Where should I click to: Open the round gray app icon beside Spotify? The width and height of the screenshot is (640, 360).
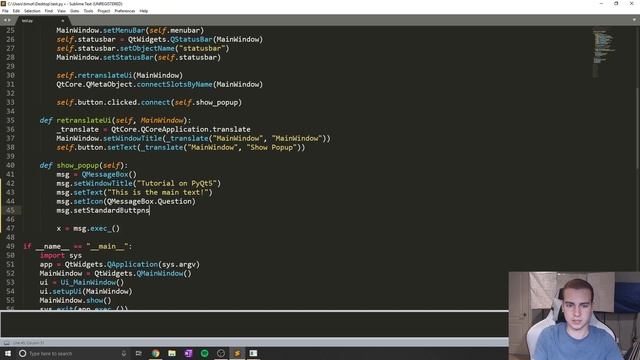pos(221,353)
